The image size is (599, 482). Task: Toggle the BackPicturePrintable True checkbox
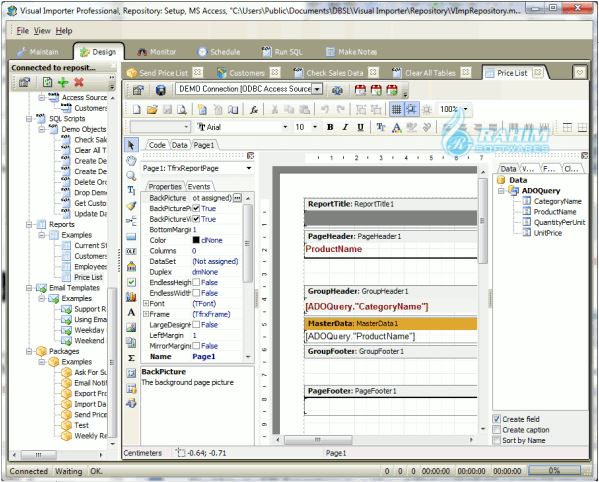click(x=196, y=208)
